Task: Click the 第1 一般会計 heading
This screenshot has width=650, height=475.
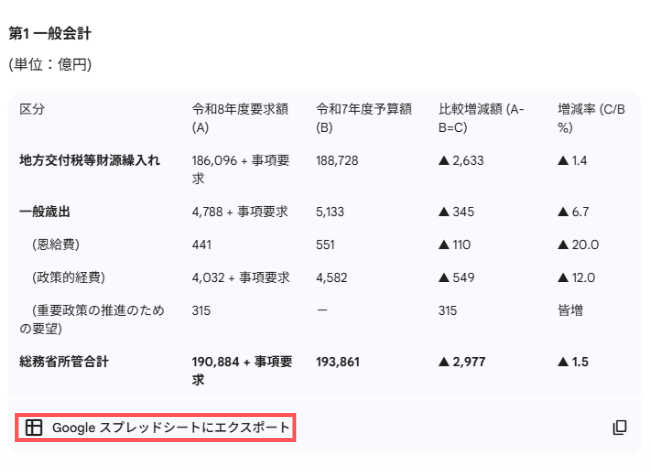Action: pyautogui.click(x=50, y=33)
